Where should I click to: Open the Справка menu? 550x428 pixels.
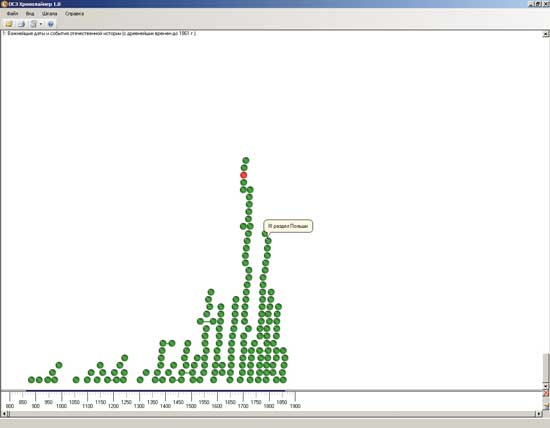click(x=74, y=14)
